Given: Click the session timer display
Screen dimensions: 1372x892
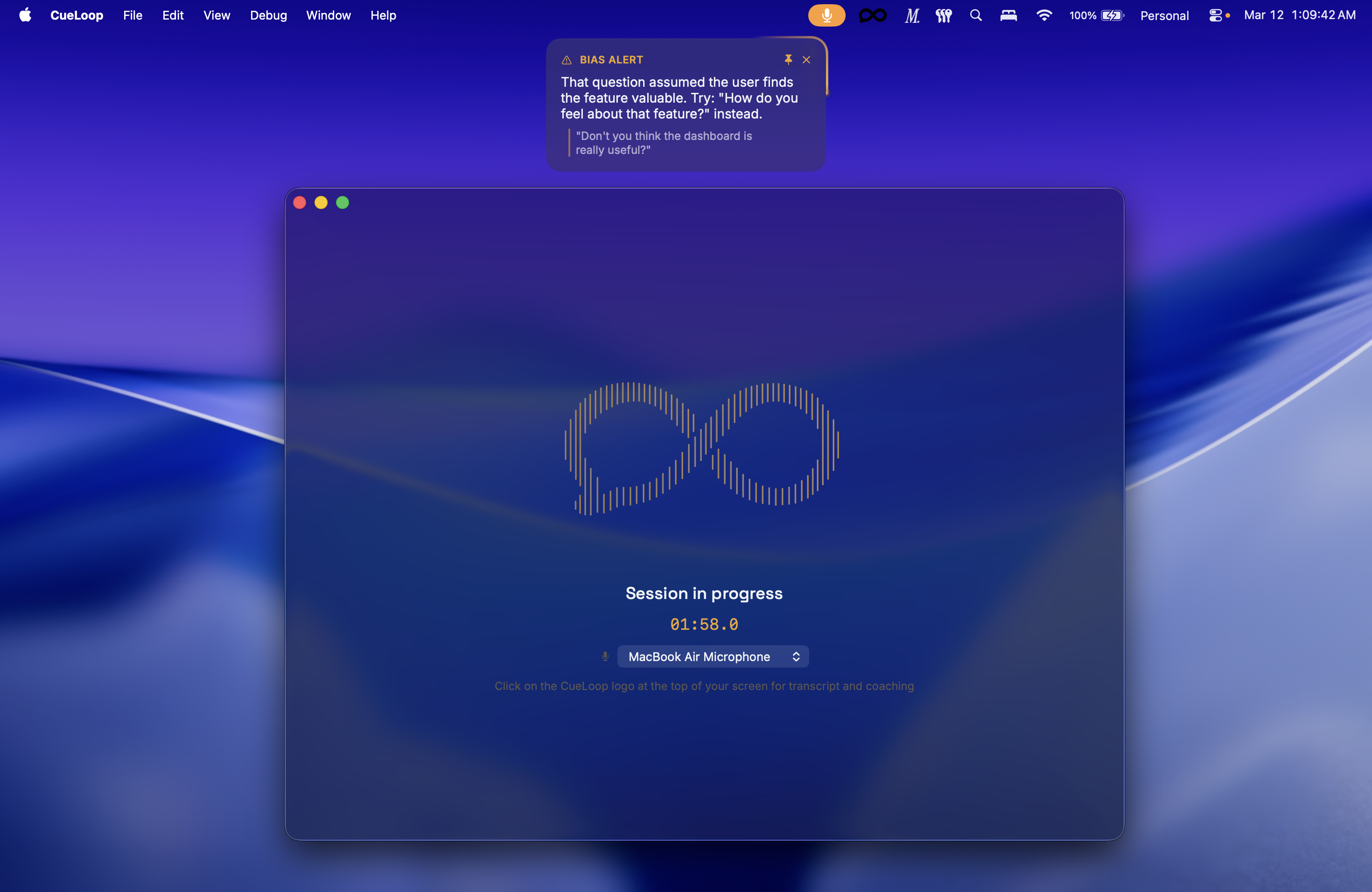Looking at the screenshot, I should pyautogui.click(x=704, y=624).
